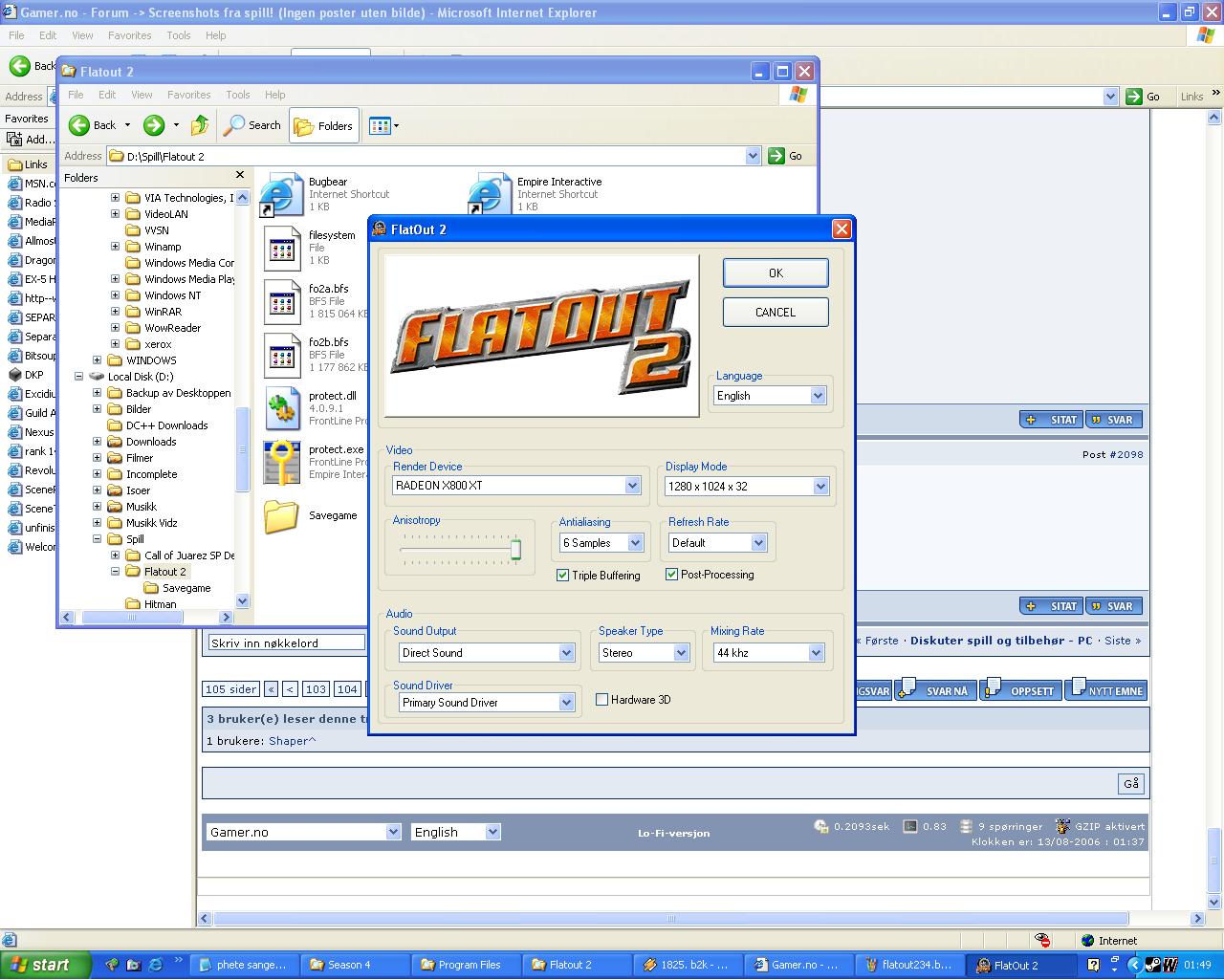Select the protect.exe key icon
Screen dimensions: 1224x980
pos(281,462)
